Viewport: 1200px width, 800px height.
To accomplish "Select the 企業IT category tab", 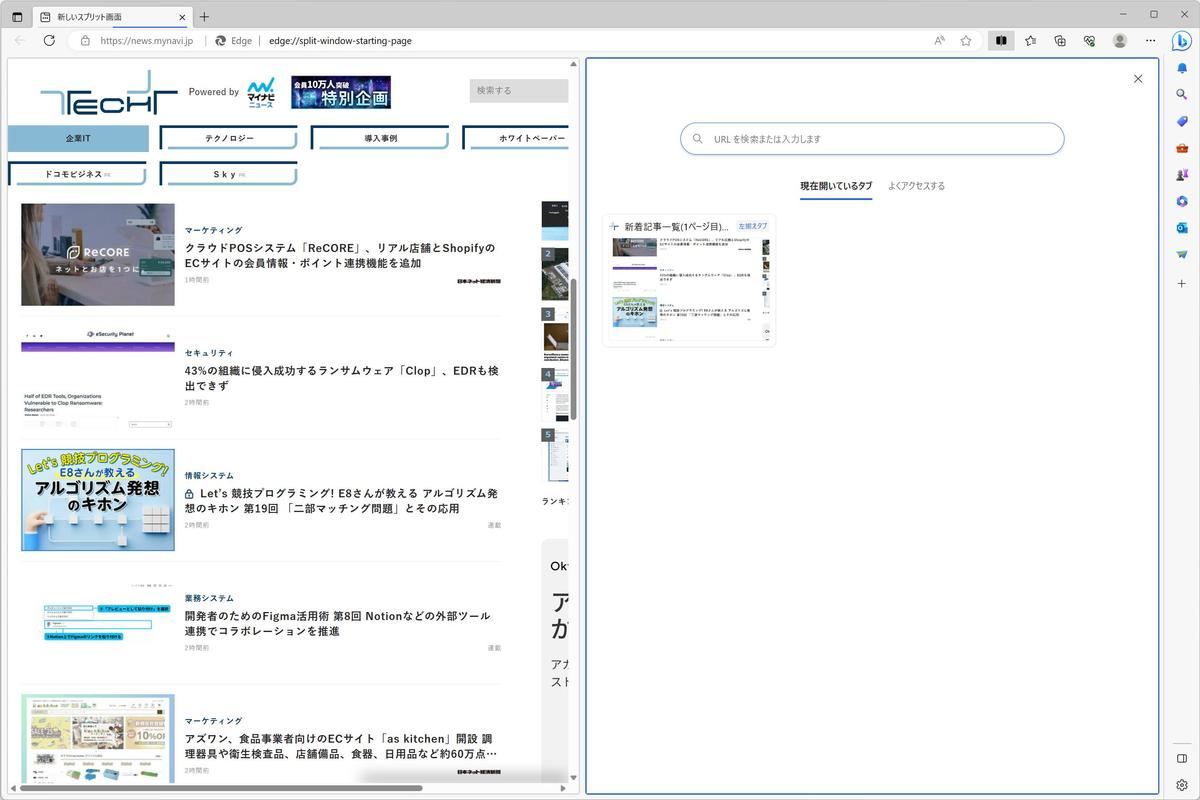I will pyautogui.click(x=78, y=138).
